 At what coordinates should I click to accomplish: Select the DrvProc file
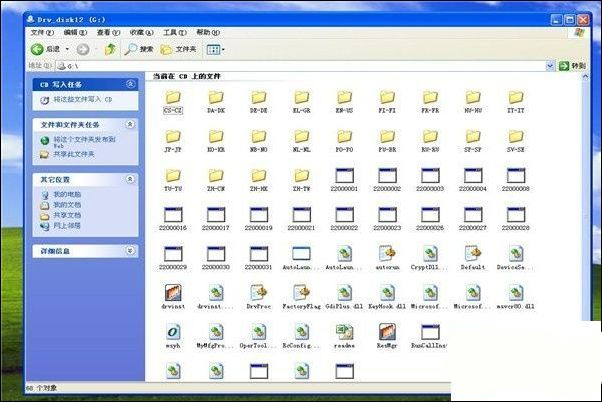point(259,298)
